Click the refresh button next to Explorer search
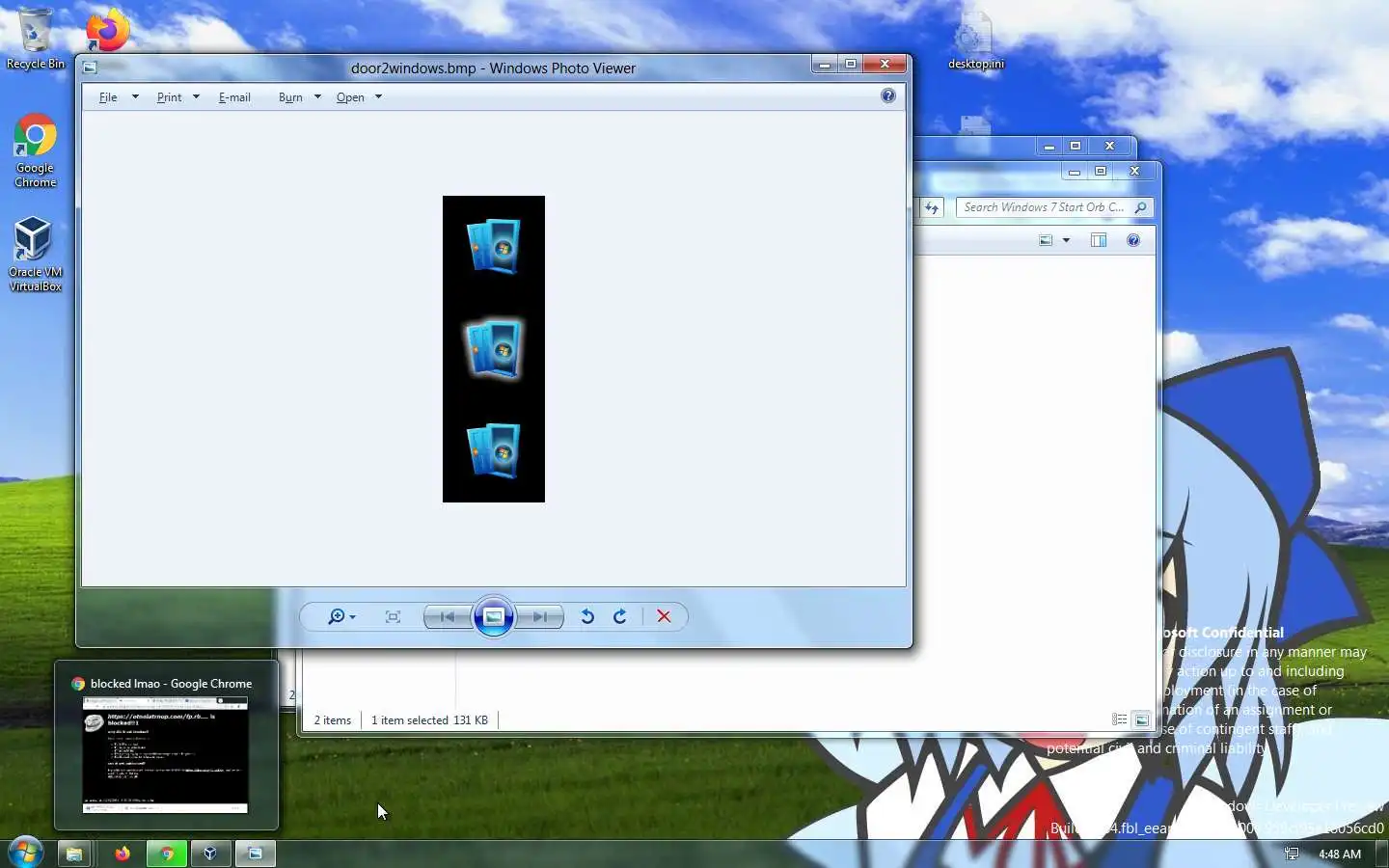The image size is (1389, 868). click(x=932, y=207)
